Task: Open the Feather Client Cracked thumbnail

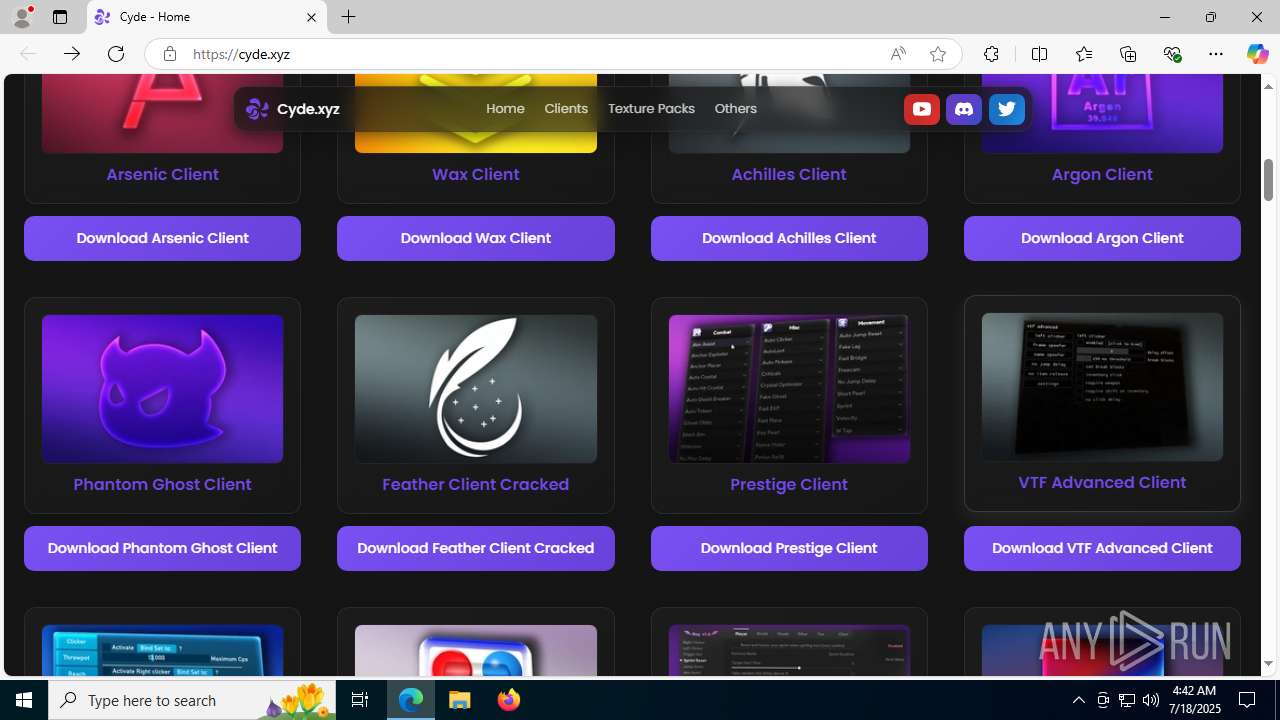Action: click(476, 389)
